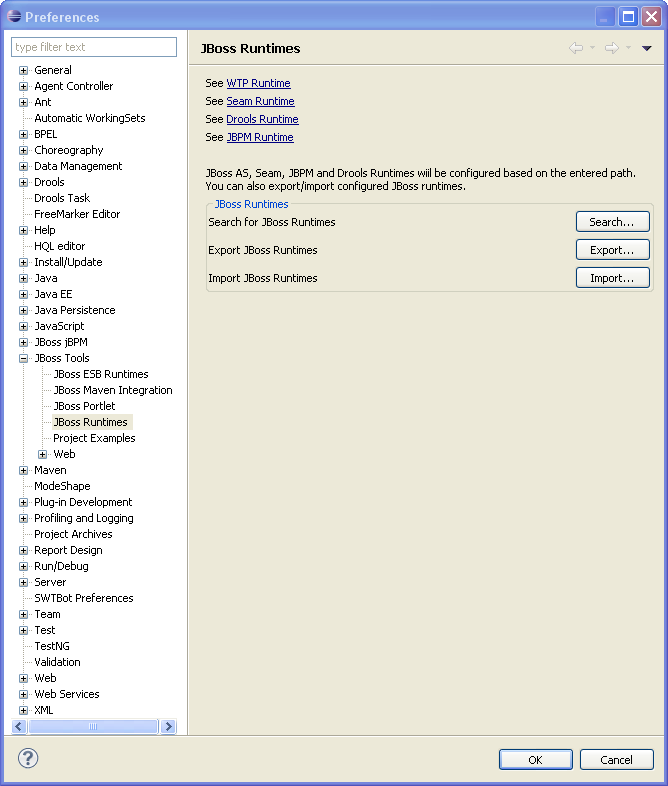Expand the Server node
Image resolution: width=668 pixels, height=786 pixels.
23,582
